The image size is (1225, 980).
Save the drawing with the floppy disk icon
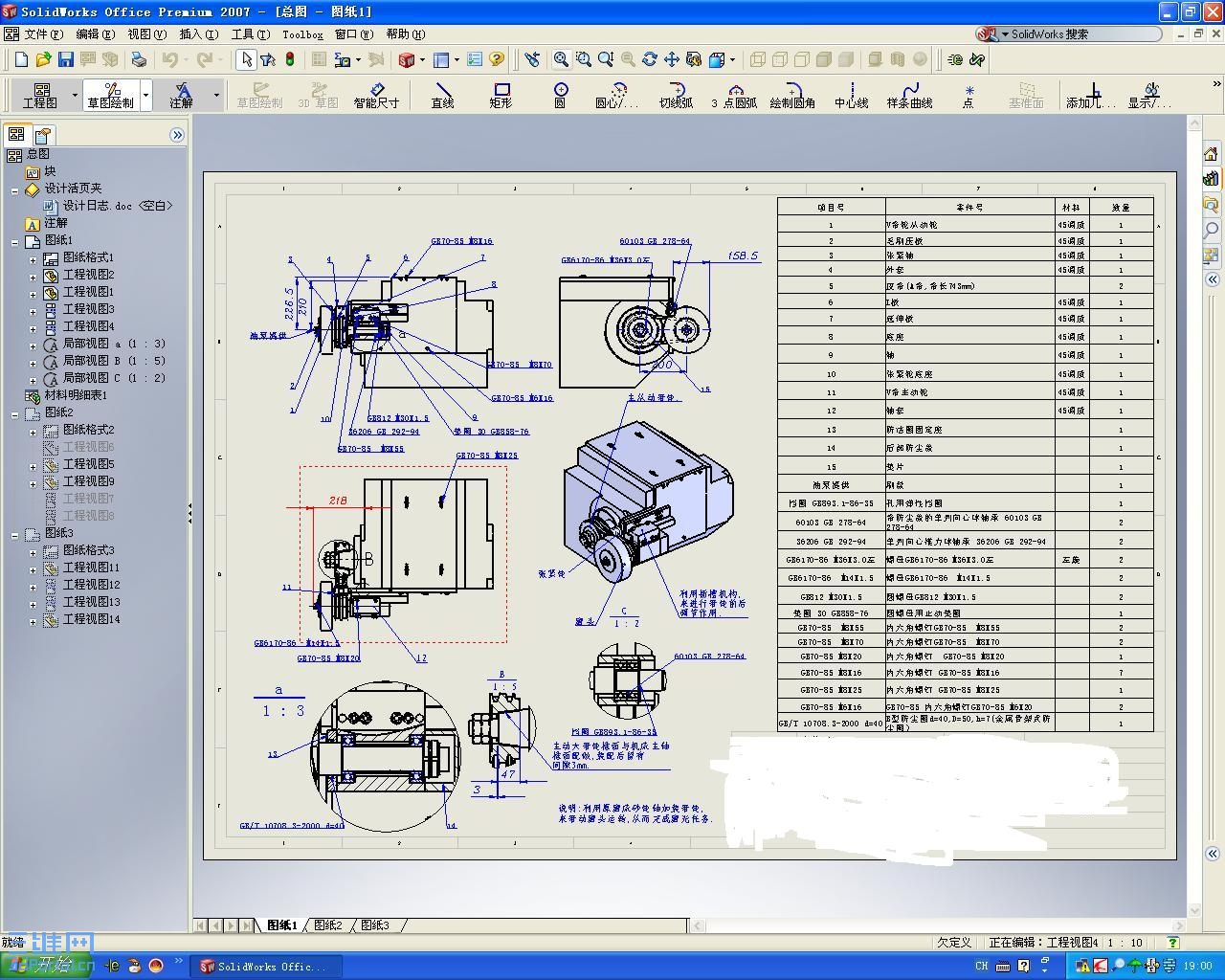[66, 59]
